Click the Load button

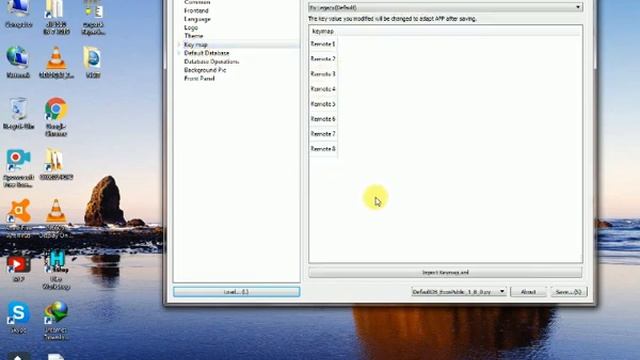(x=236, y=291)
